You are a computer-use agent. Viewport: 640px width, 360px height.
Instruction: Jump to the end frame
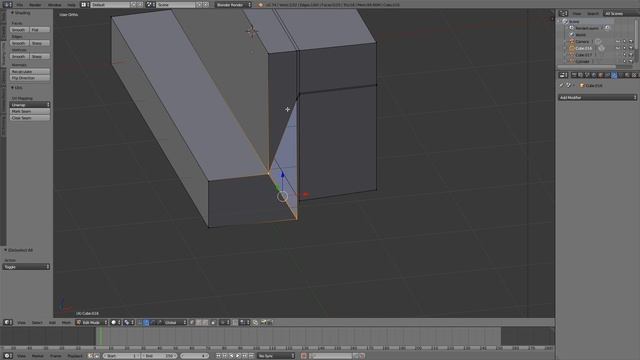click(252, 356)
